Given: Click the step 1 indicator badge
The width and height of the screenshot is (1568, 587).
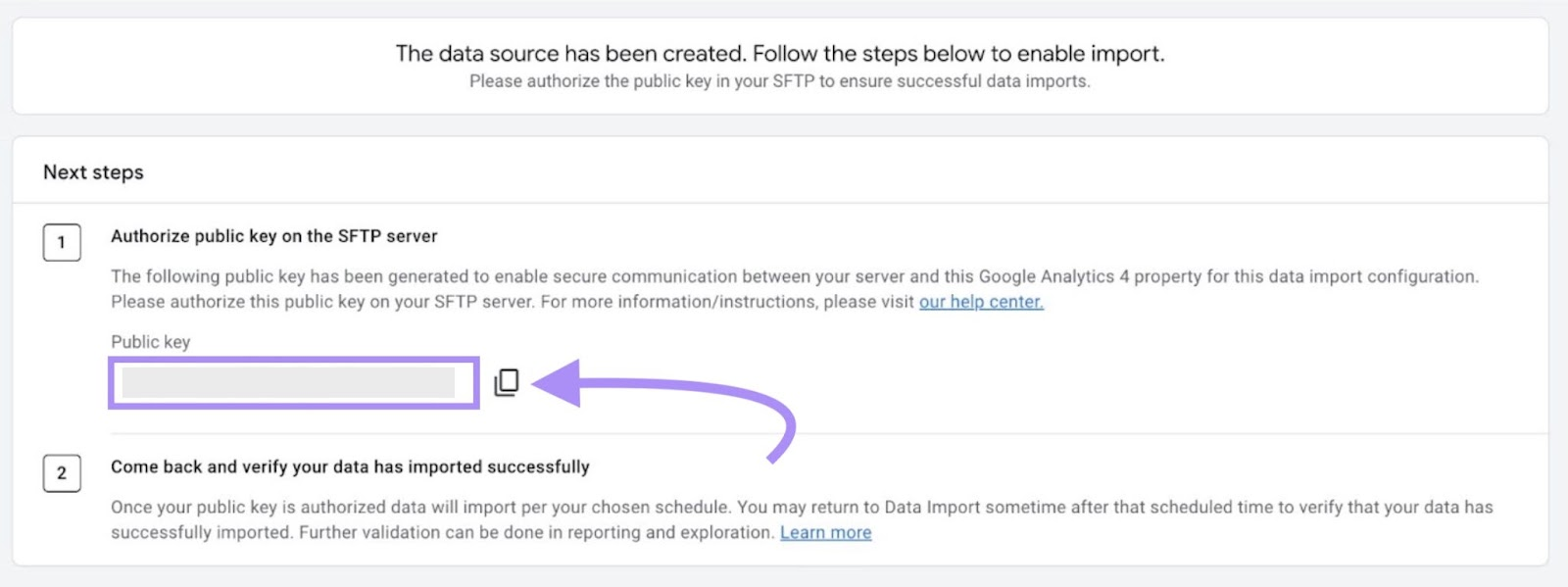Looking at the screenshot, I should (x=62, y=243).
